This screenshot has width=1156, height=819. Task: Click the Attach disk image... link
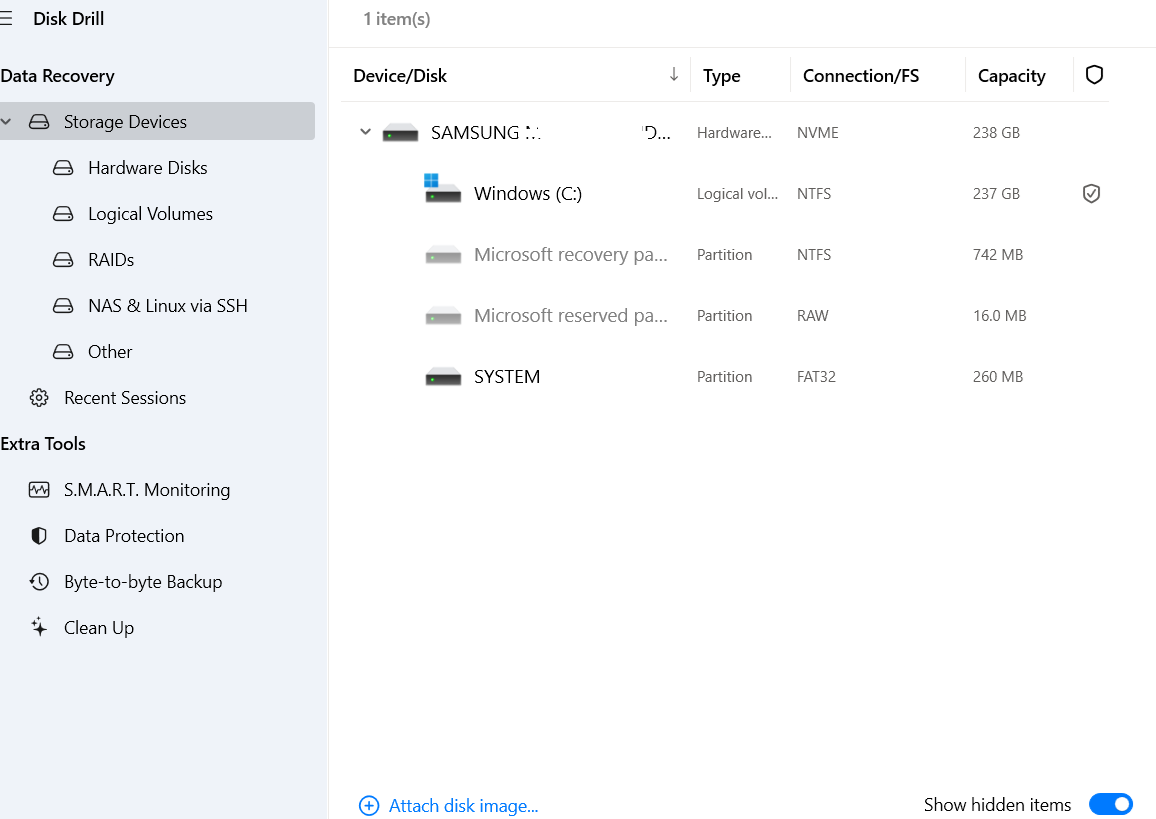[463, 806]
